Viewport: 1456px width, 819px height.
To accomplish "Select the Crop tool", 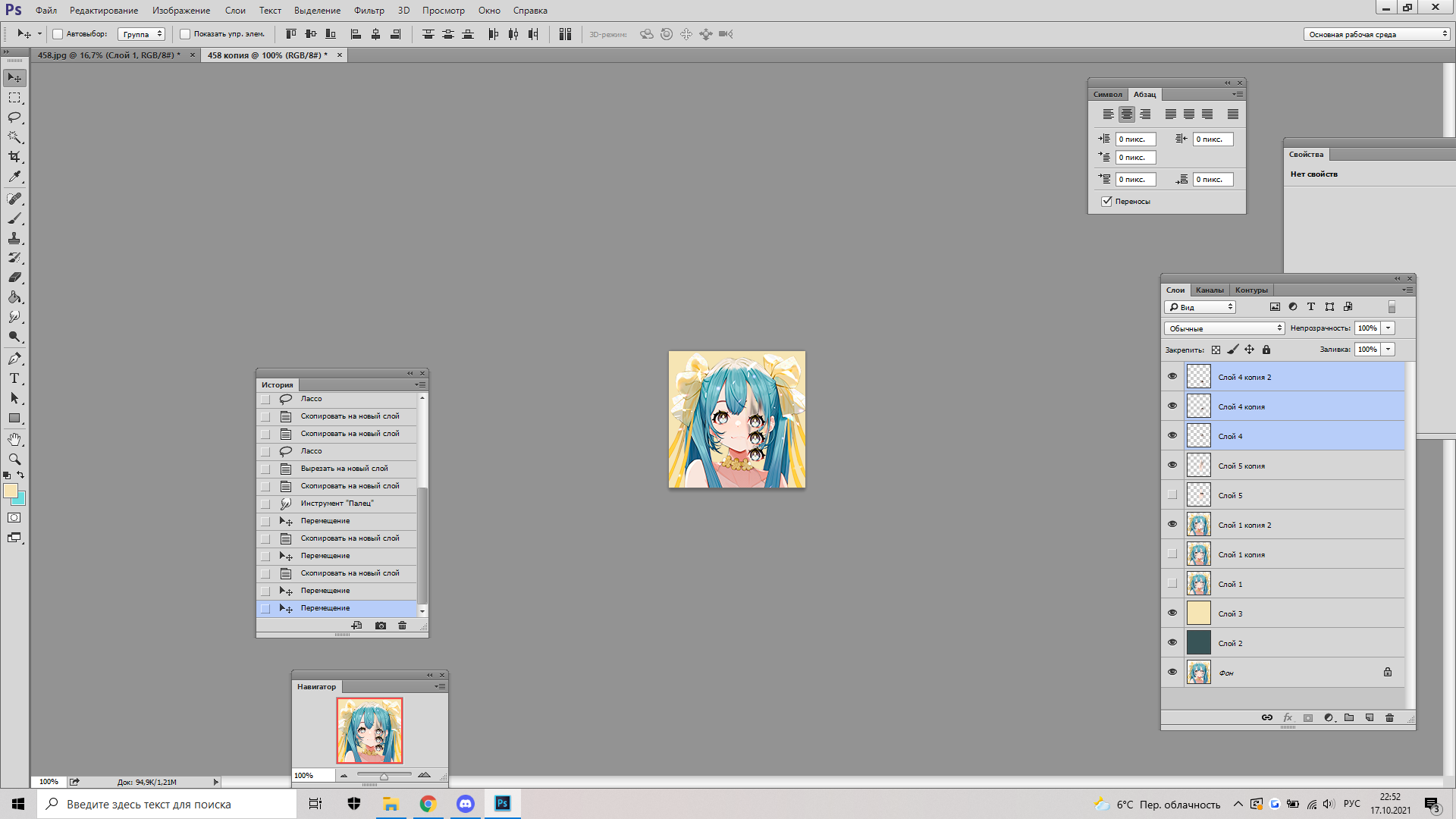I will point(14,157).
